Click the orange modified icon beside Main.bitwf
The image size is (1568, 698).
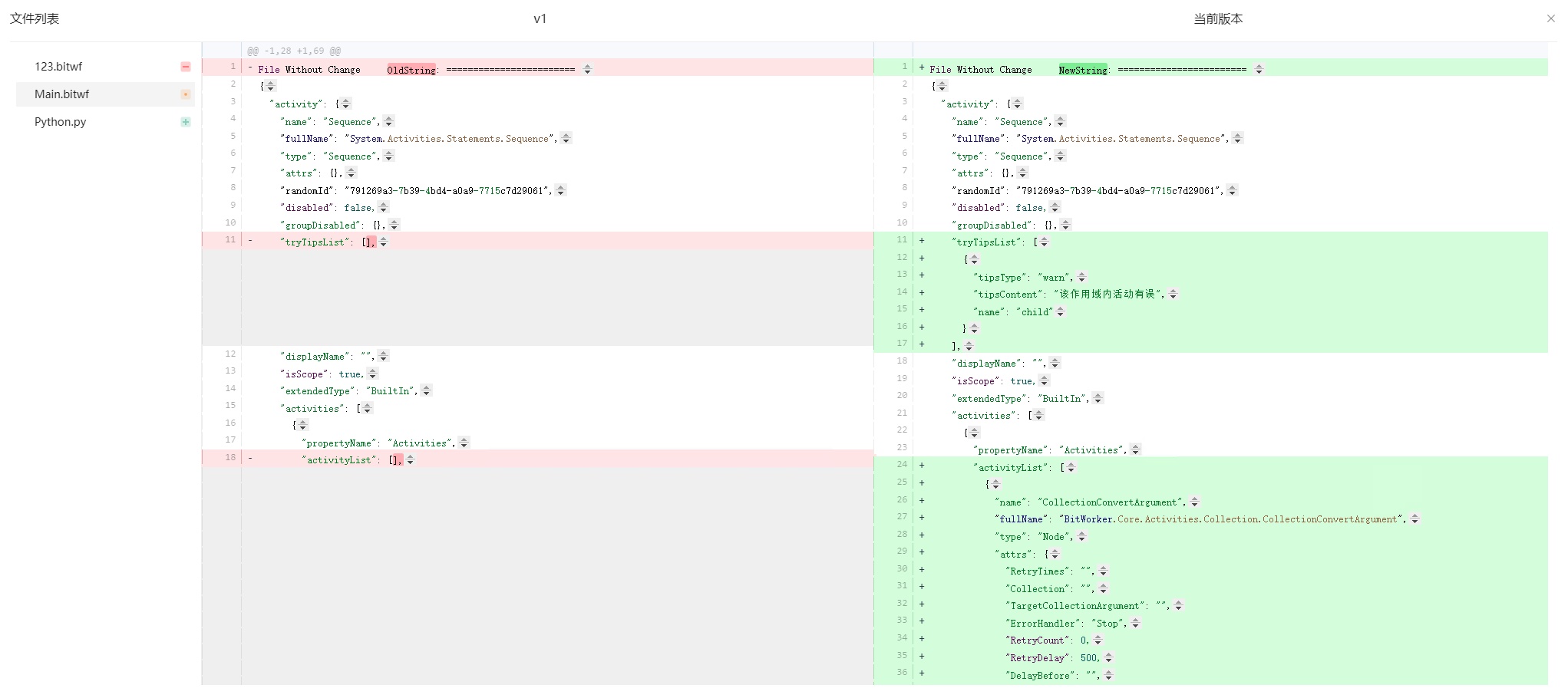[x=185, y=94]
